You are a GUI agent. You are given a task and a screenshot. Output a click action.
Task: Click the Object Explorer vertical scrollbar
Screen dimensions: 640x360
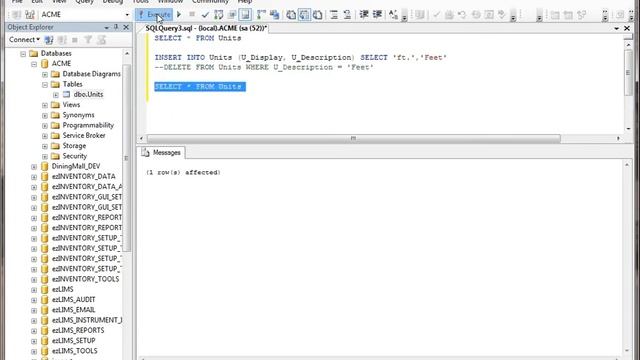[x=127, y=157]
